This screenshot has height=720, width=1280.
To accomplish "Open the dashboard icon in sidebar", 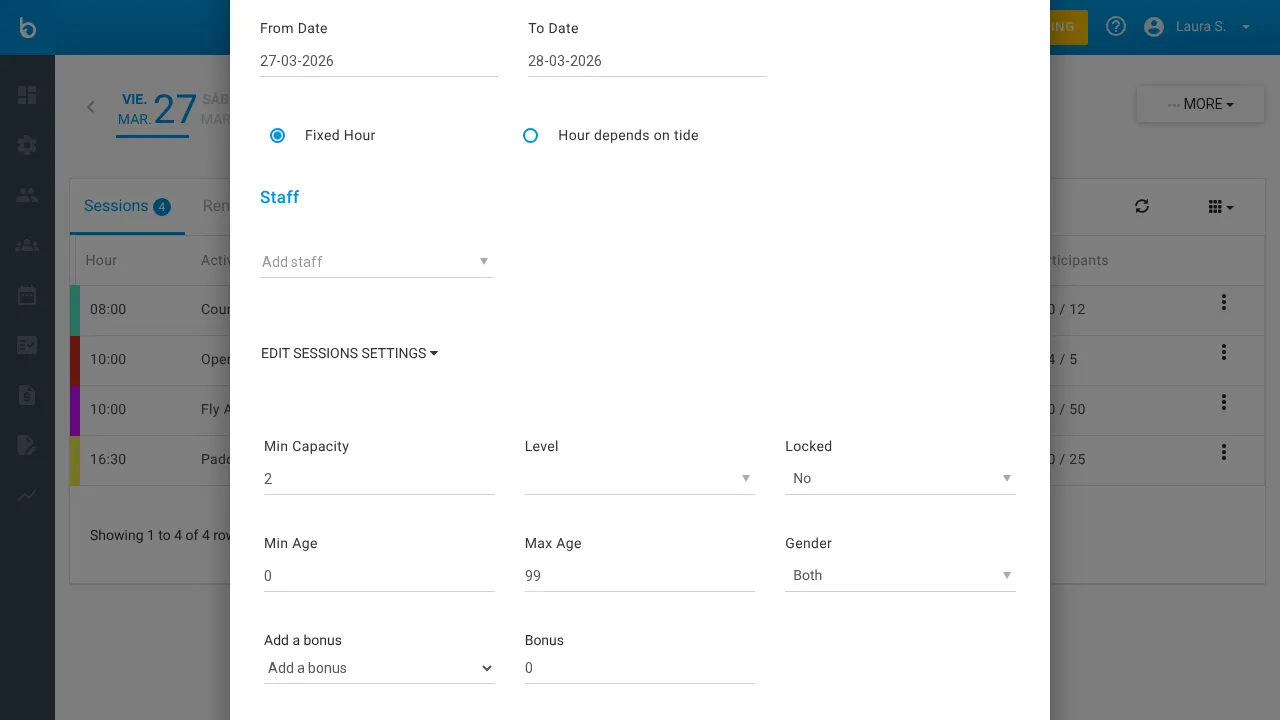I will pyautogui.click(x=27, y=95).
